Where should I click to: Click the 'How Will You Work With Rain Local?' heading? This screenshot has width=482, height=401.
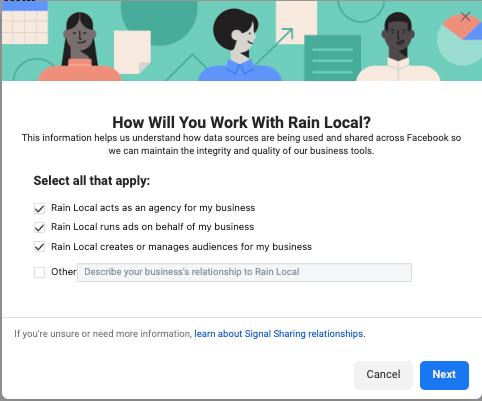point(241,122)
